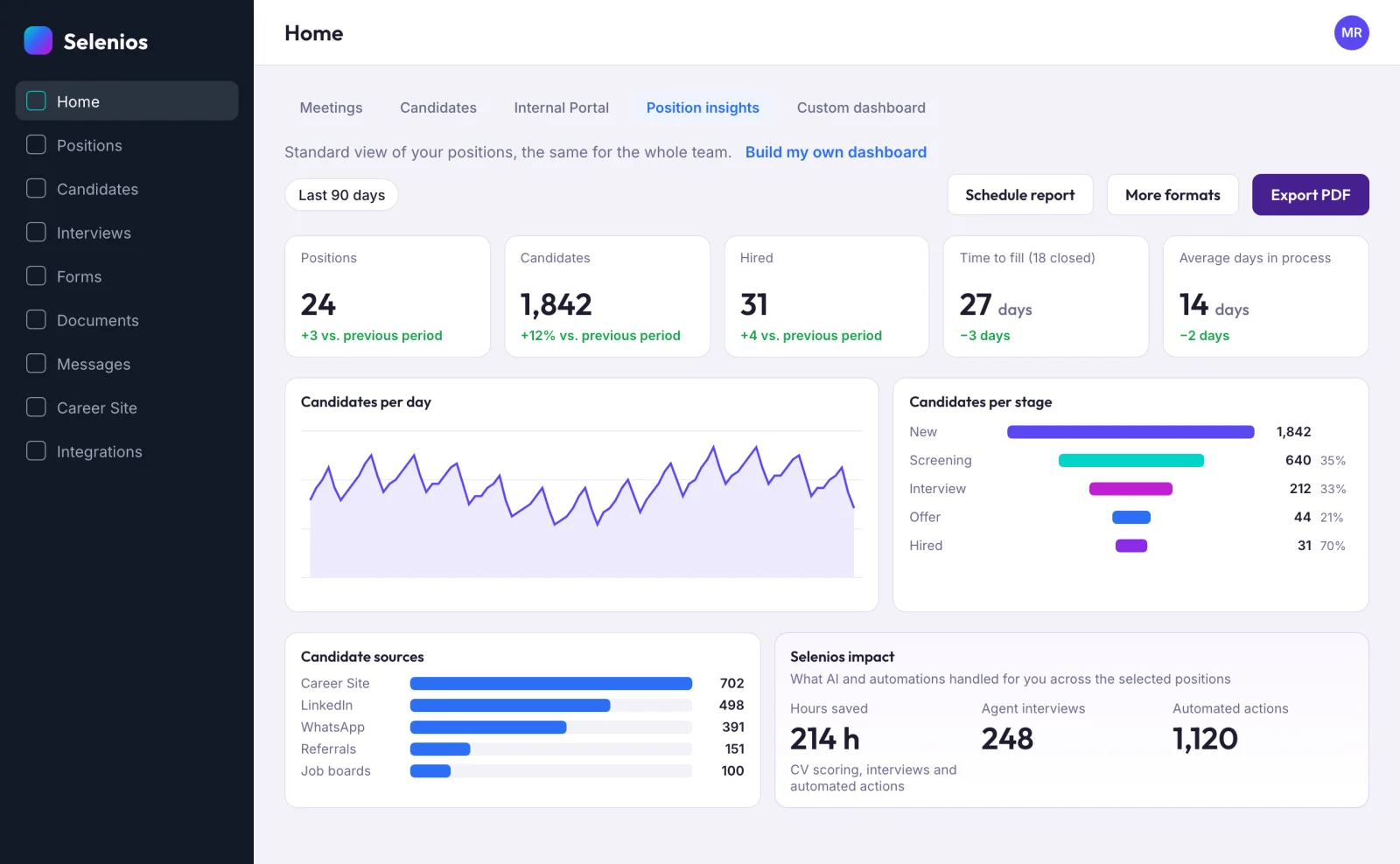Click the LinkedIn source bar

point(510,706)
